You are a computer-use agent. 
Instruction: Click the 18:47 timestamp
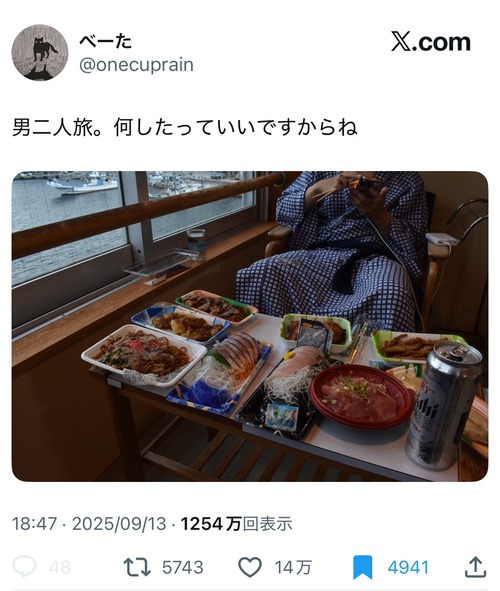tap(35, 524)
